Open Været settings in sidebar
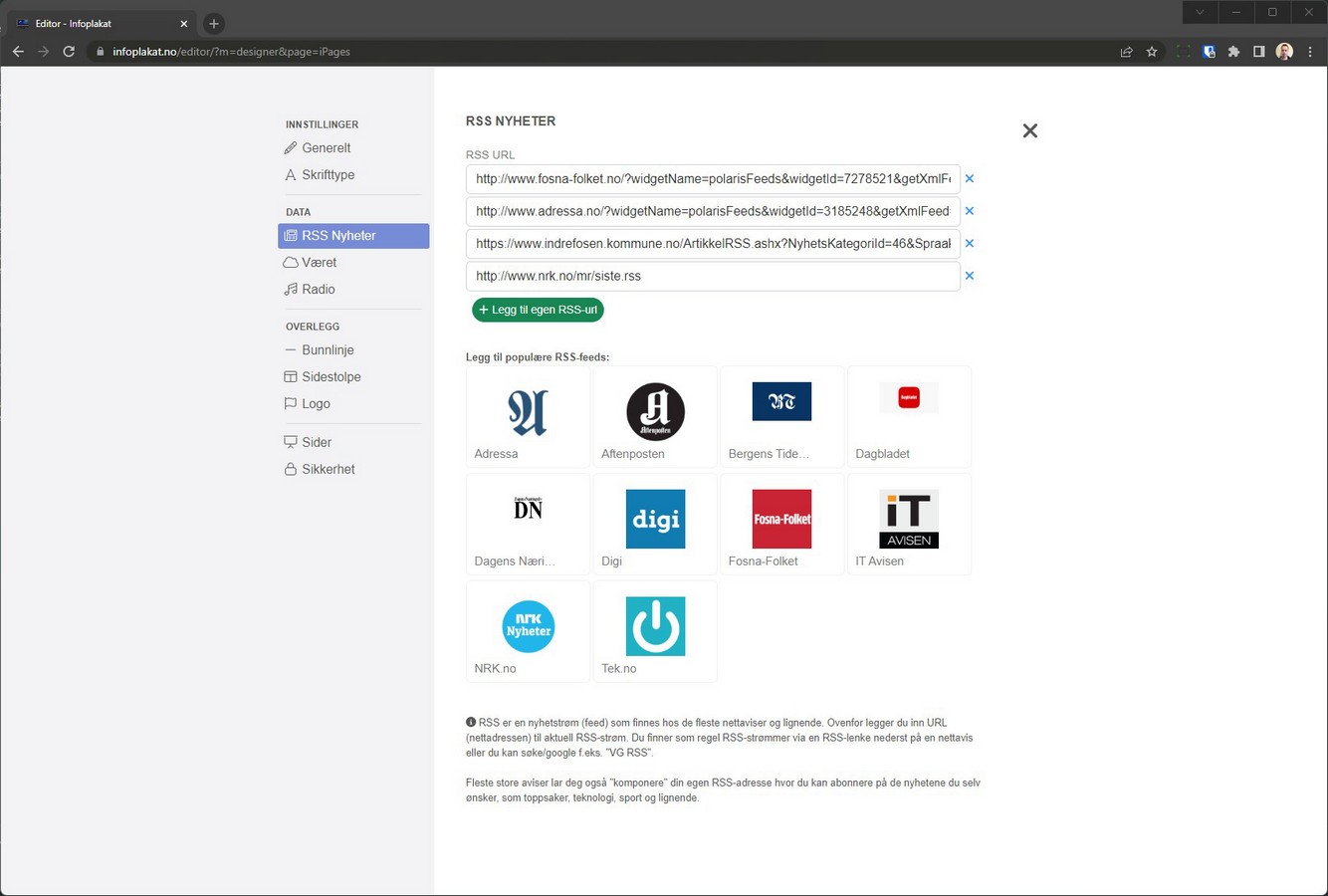The height and width of the screenshot is (896, 1328). coord(319,263)
